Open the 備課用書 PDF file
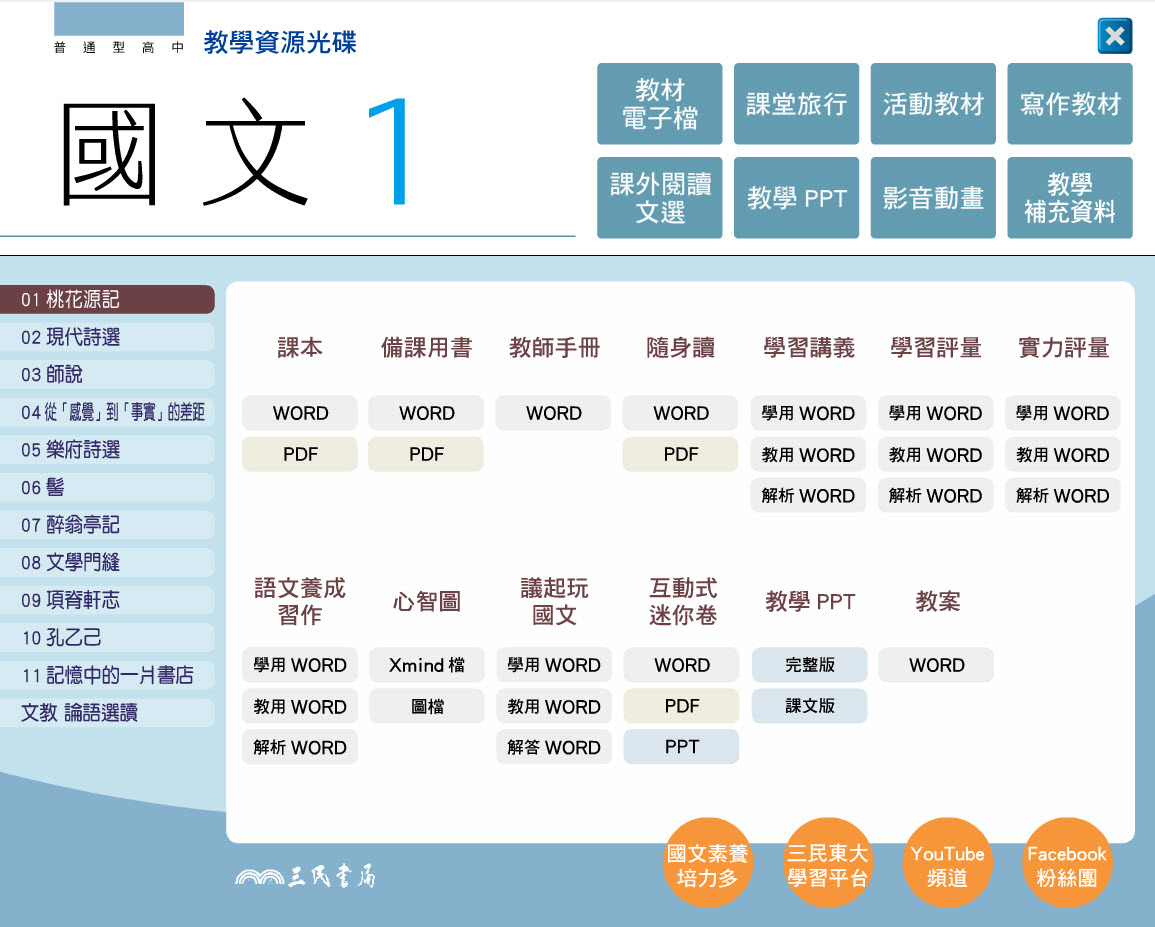 (x=426, y=455)
